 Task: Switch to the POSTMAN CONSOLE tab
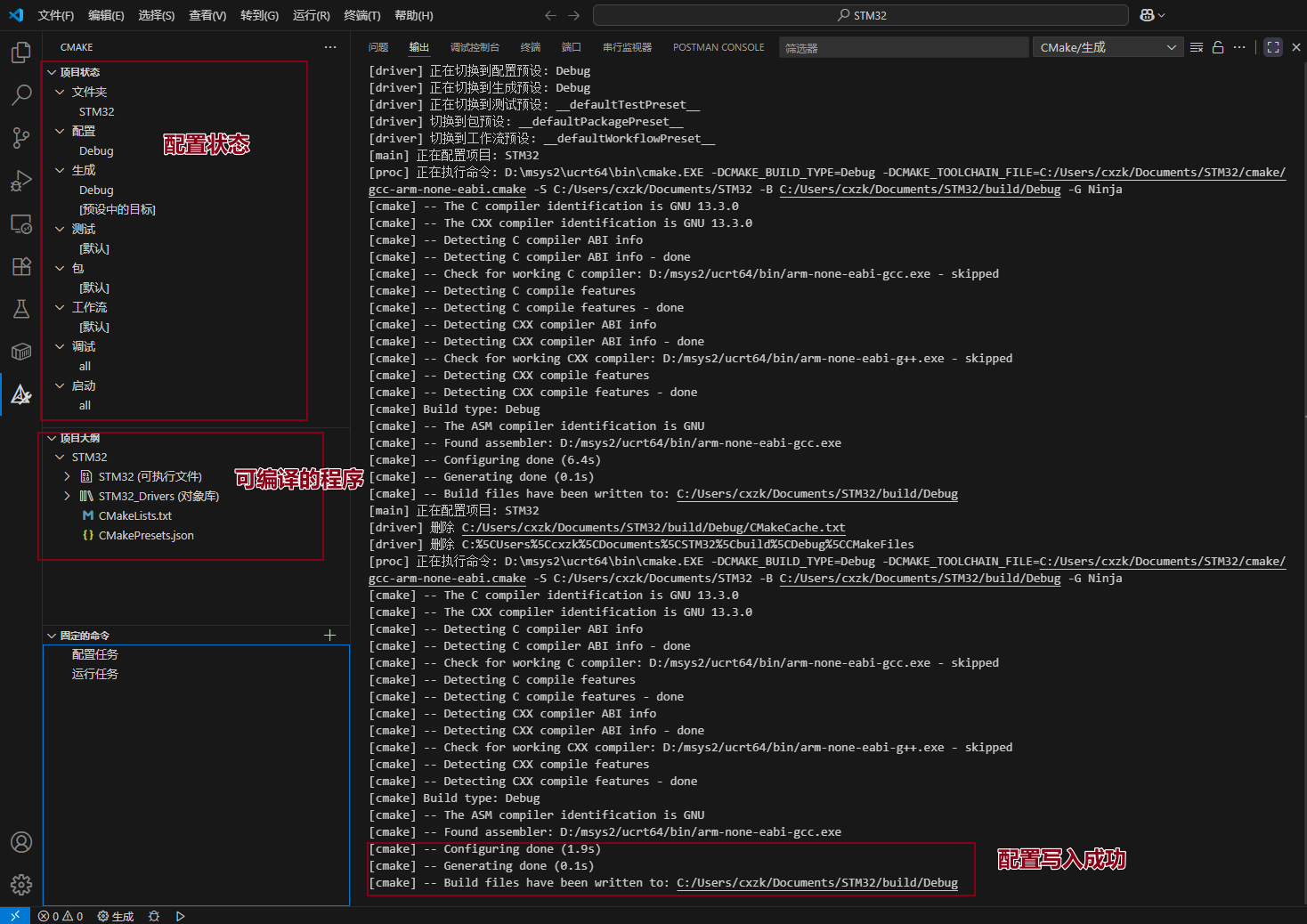(718, 47)
